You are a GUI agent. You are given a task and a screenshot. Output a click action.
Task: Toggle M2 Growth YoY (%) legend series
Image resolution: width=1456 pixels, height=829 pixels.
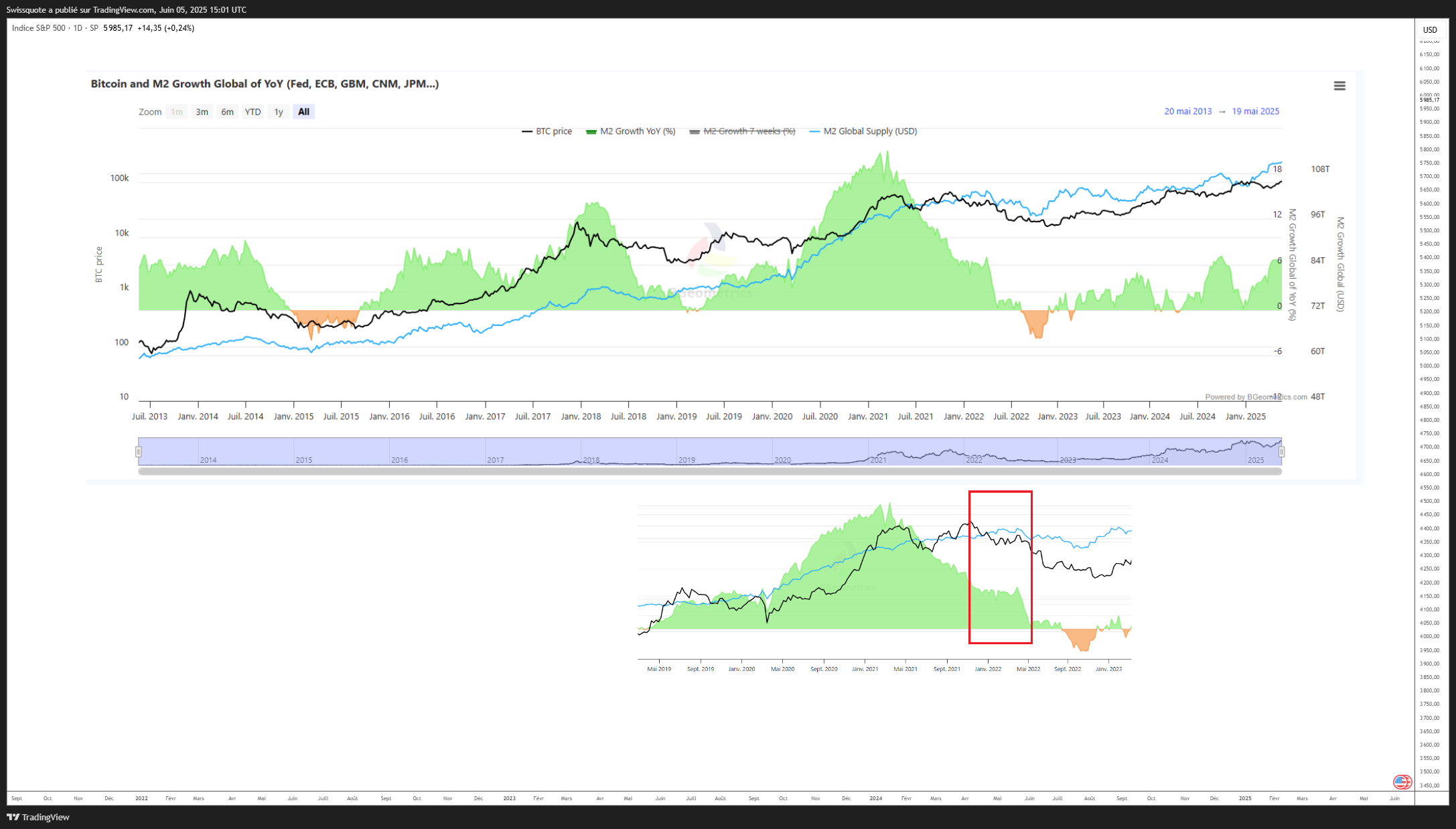click(630, 131)
